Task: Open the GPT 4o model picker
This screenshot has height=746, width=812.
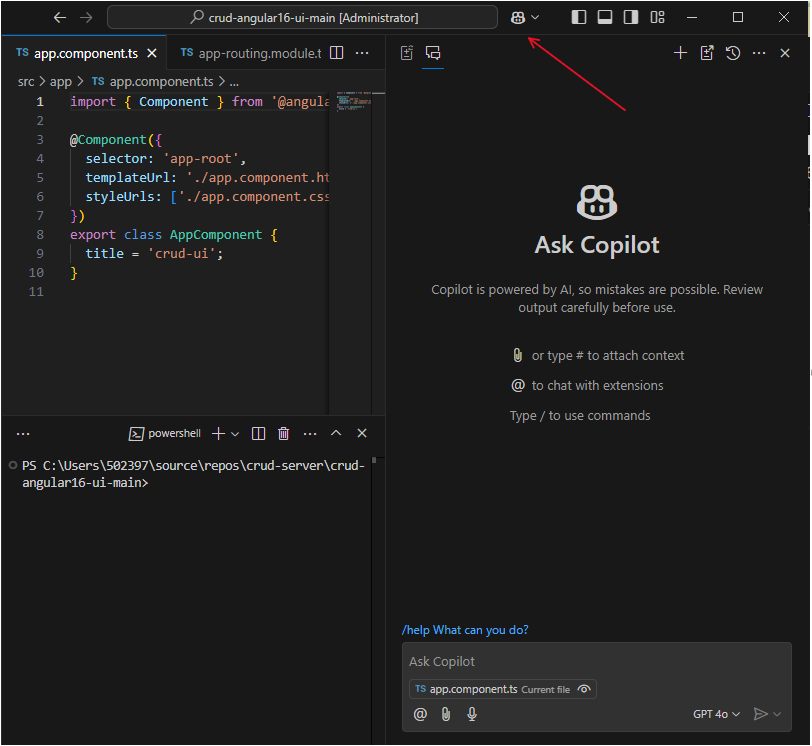Action: point(716,714)
